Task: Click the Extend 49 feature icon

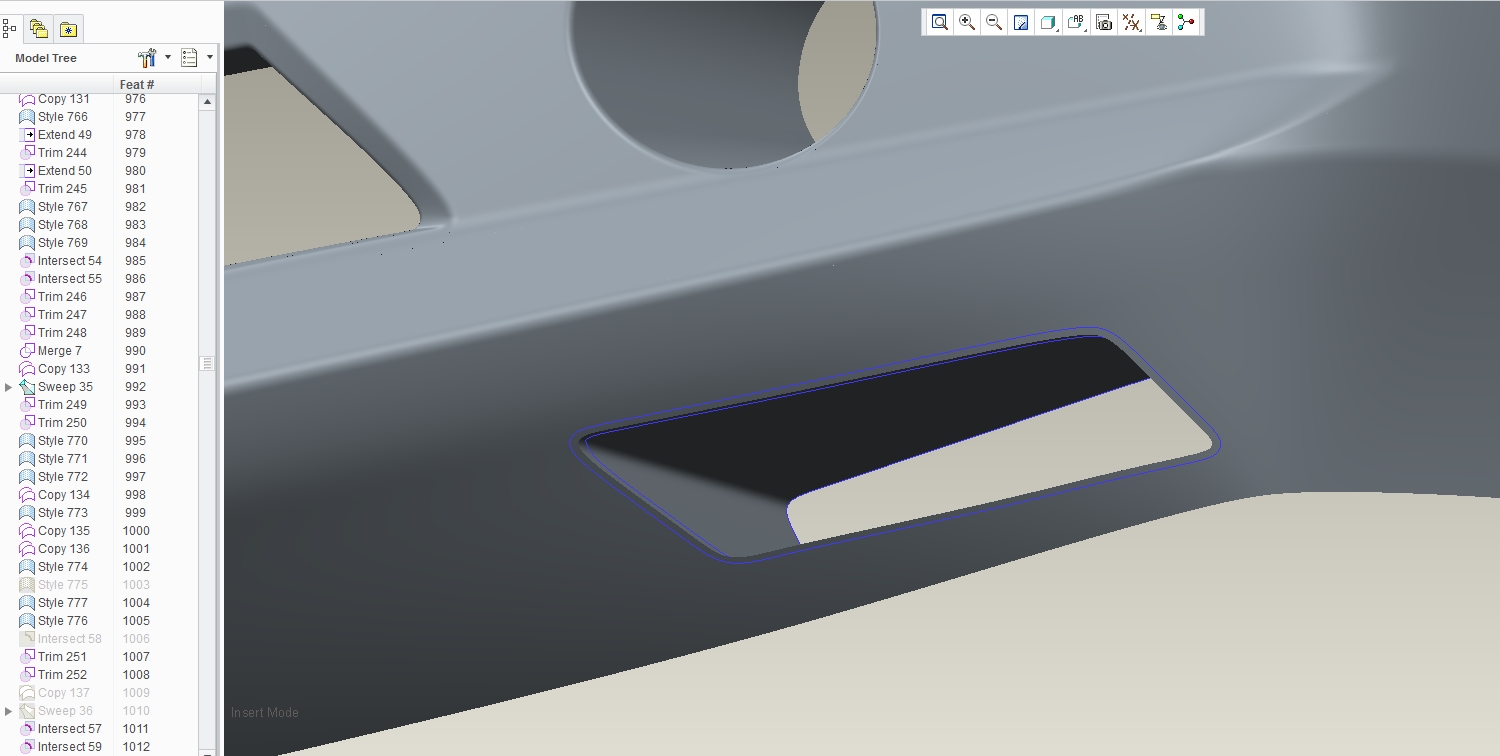Action: [27, 135]
